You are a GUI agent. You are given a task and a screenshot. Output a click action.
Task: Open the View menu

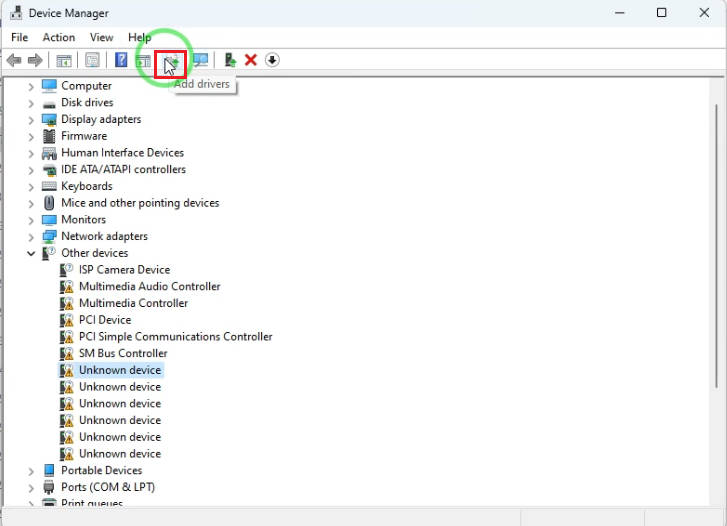pos(101,37)
